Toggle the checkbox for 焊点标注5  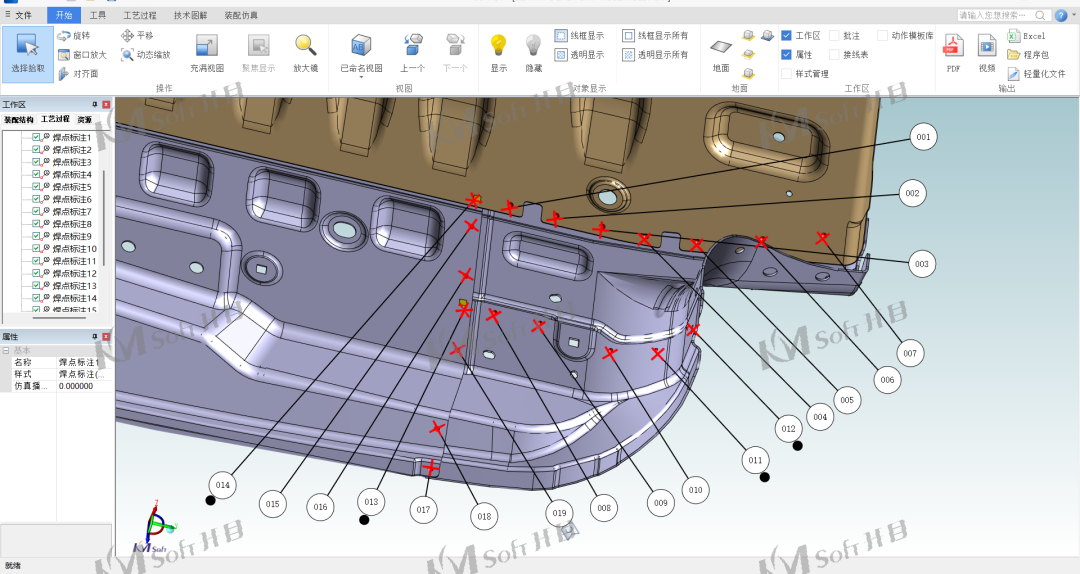pyautogui.click(x=37, y=187)
